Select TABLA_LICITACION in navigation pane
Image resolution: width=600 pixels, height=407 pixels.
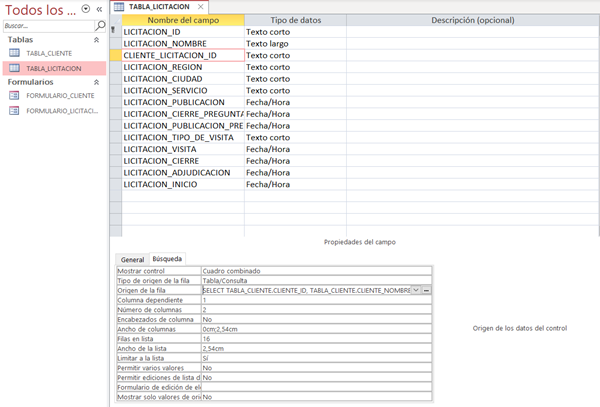tap(54, 68)
